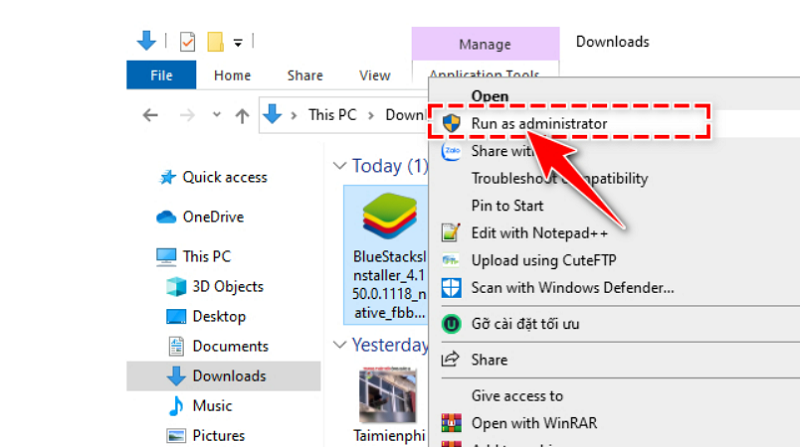Viewport: 800px width, 447px height.
Task: Collapse the Yesterday file group
Action: pyautogui.click(x=339, y=345)
